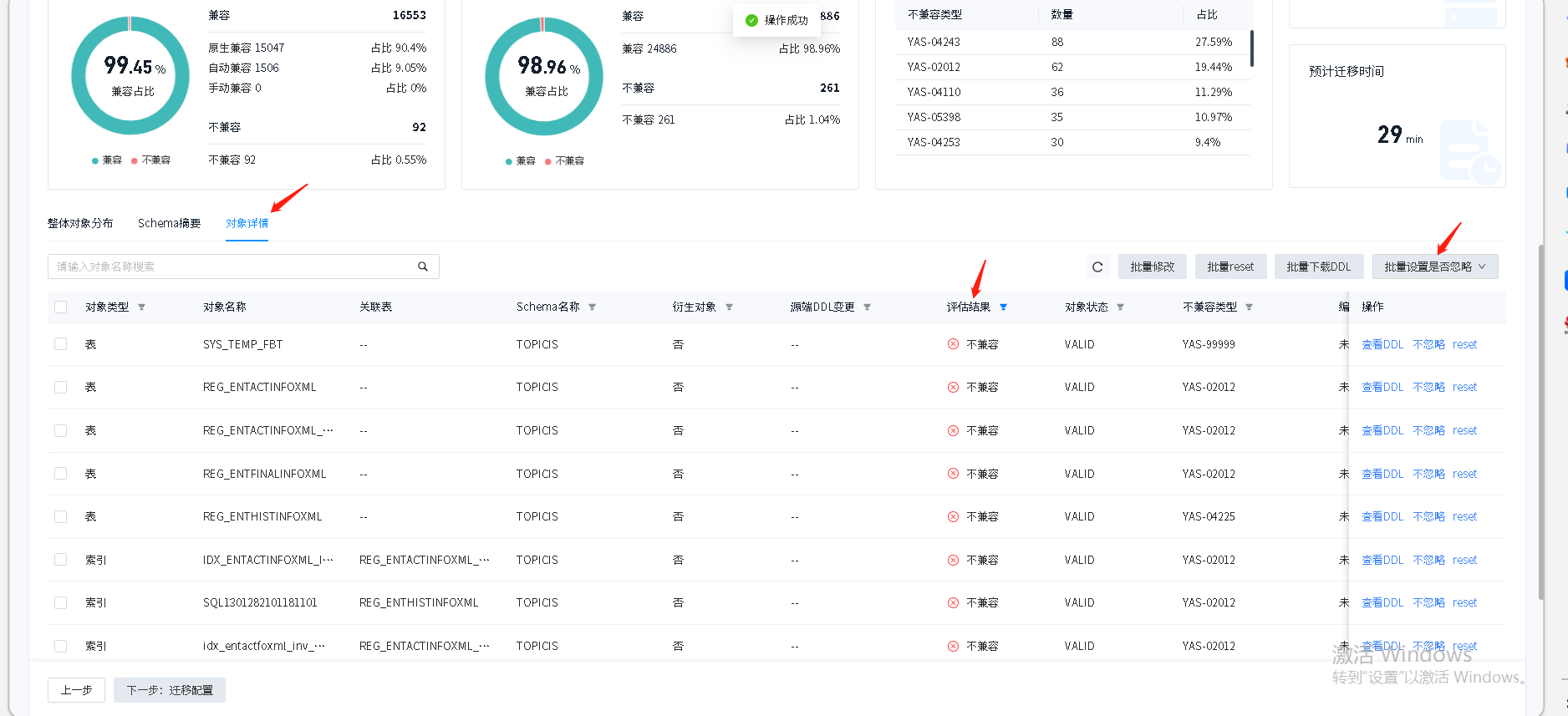Image resolution: width=1568 pixels, height=716 pixels.
Task: Tick checkbox for REG_ENTACTINFOXML row
Action: point(60,387)
